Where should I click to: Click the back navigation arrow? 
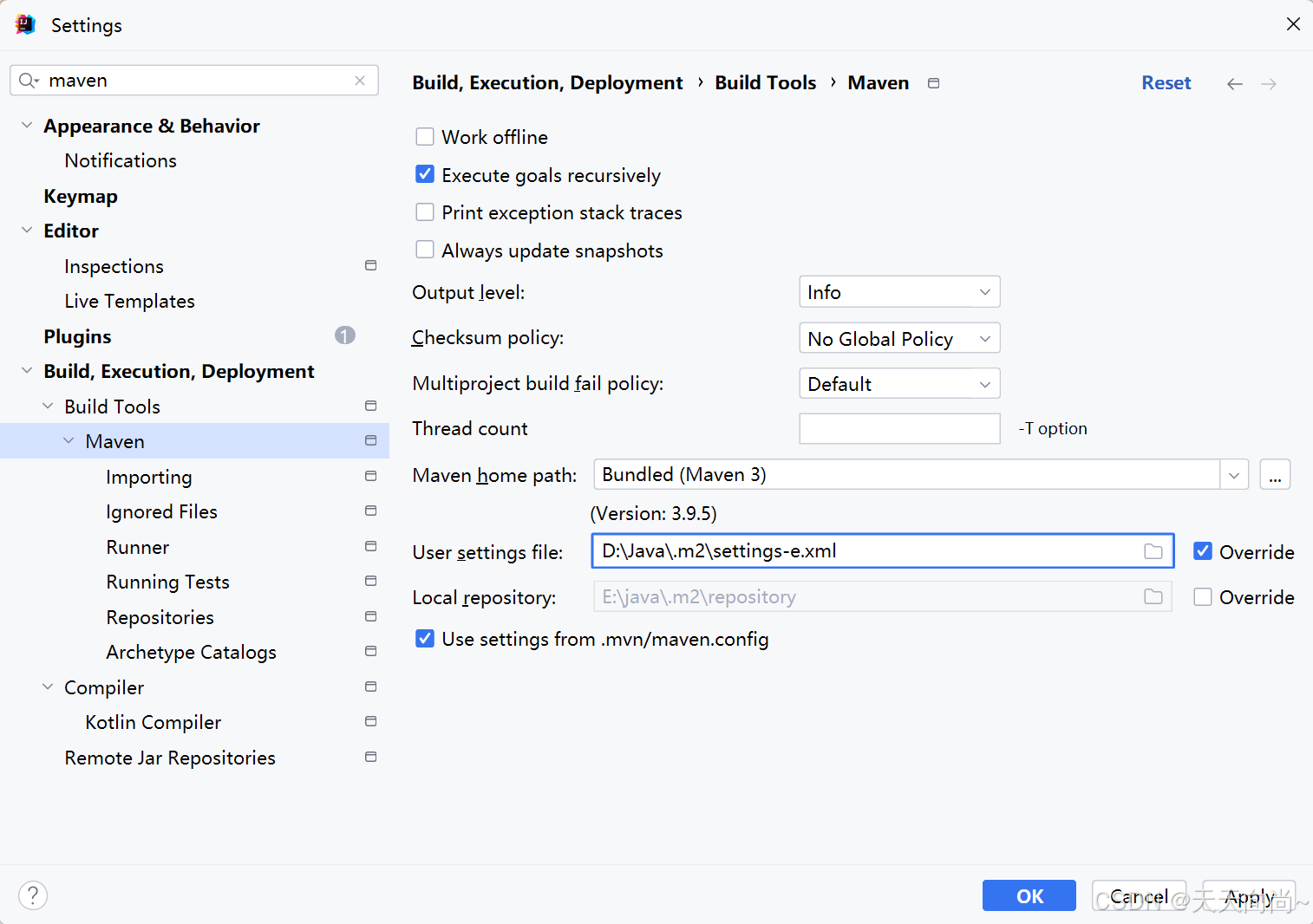[1234, 84]
